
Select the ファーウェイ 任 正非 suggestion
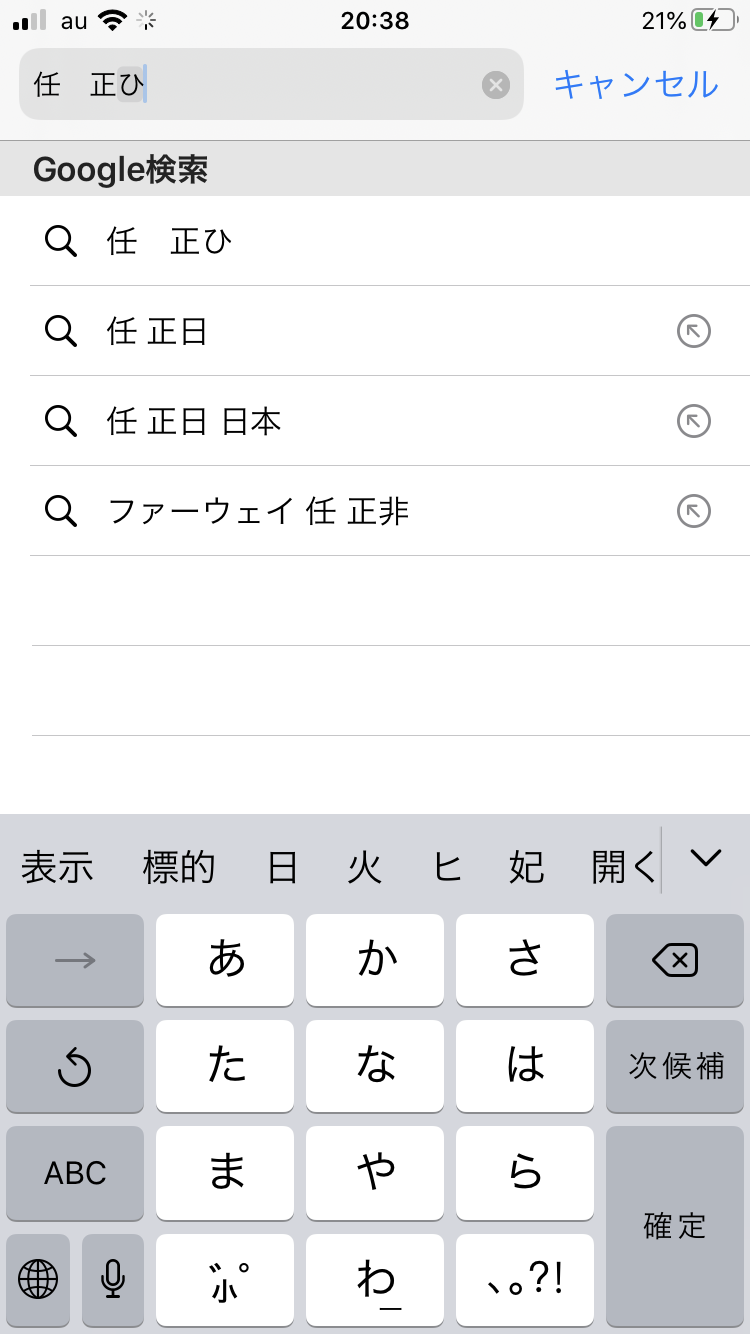[x=258, y=511]
